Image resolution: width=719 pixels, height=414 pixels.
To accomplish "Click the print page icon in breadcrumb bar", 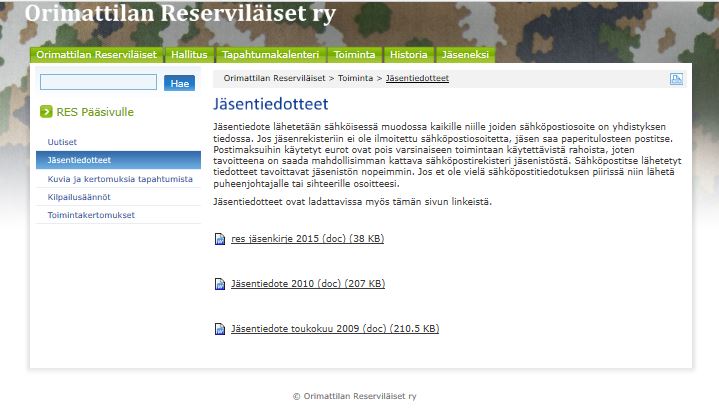I will click(x=676, y=78).
